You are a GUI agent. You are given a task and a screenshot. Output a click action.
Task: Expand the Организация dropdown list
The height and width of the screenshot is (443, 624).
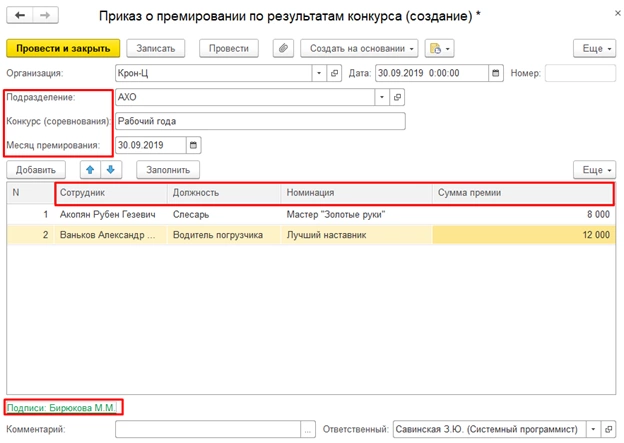[319, 73]
